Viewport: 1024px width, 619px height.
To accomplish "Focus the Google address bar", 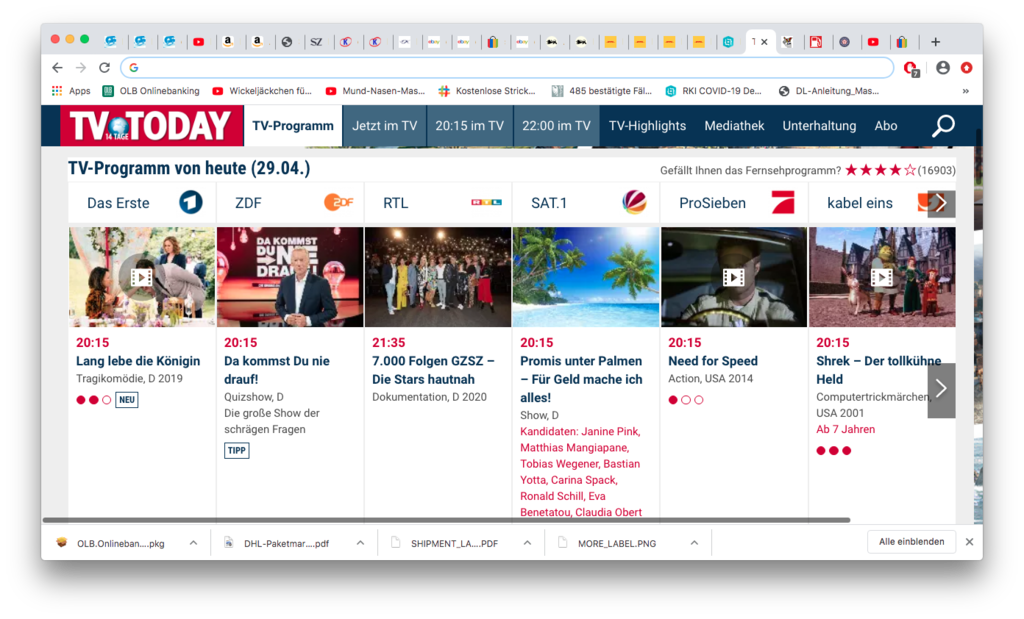I will (507, 67).
